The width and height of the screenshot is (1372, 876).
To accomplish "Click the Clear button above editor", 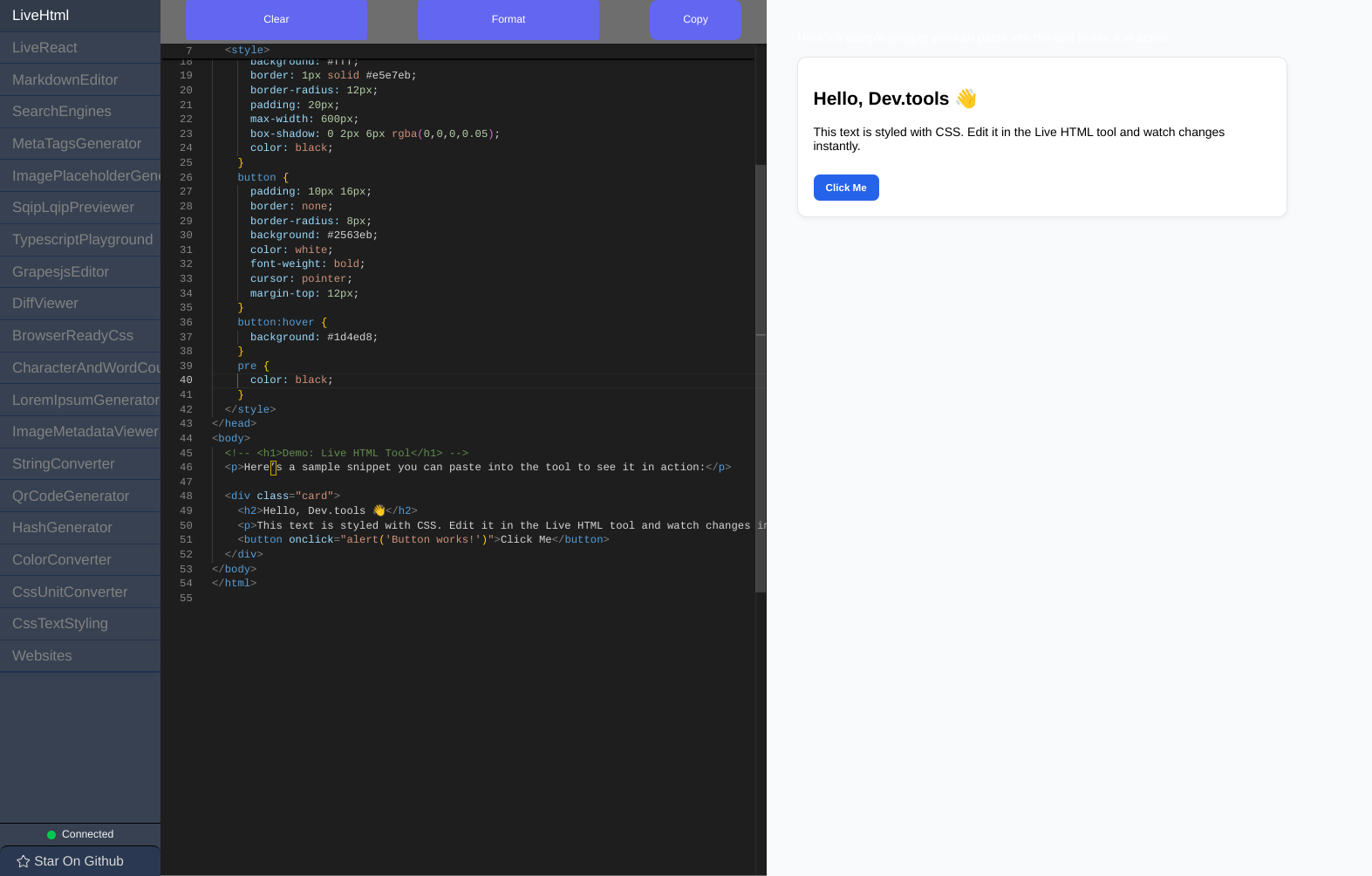I will (x=276, y=19).
